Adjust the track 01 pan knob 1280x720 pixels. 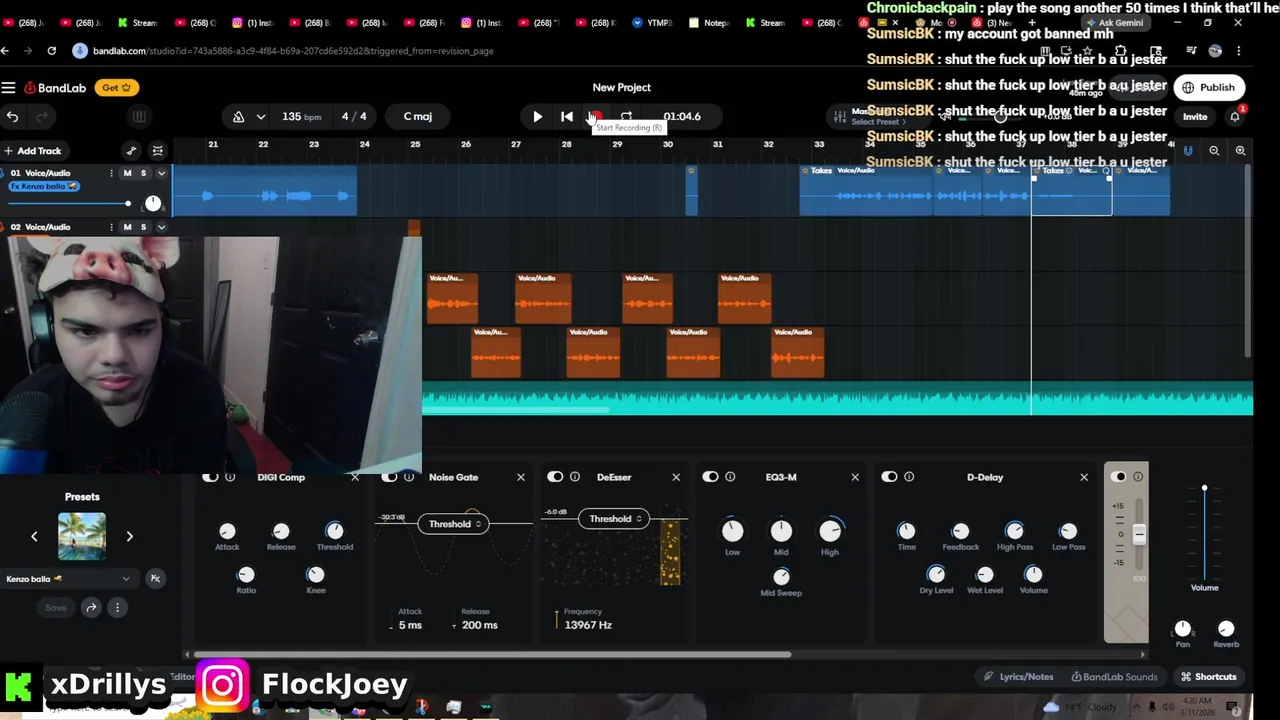tap(153, 204)
